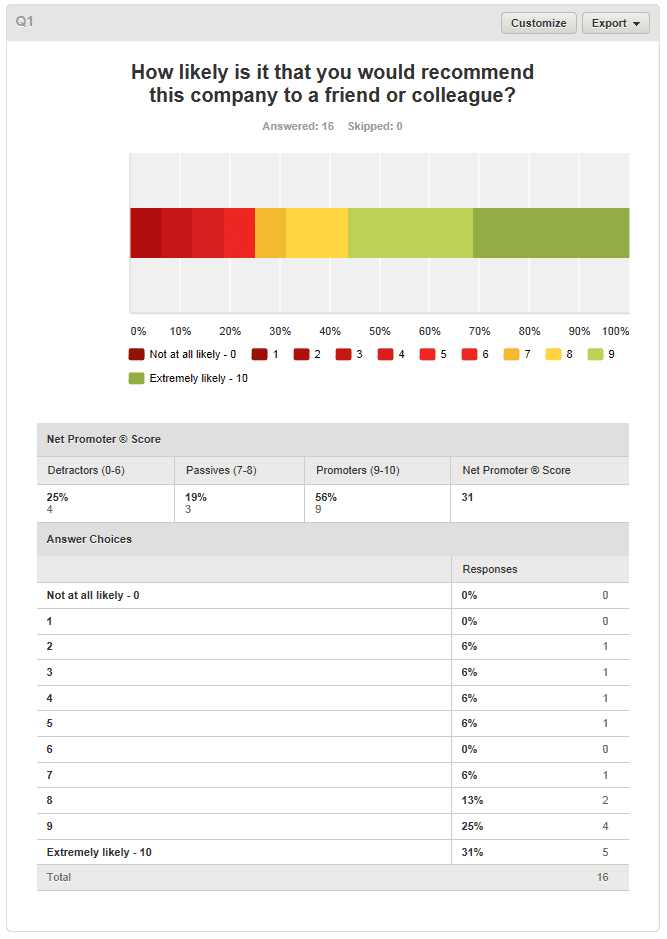Click the light green bar segment for rating 9

click(410, 233)
